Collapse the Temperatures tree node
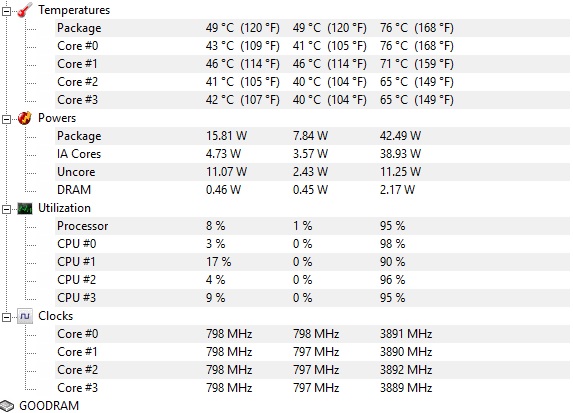This screenshot has width=573, height=413. [6, 11]
